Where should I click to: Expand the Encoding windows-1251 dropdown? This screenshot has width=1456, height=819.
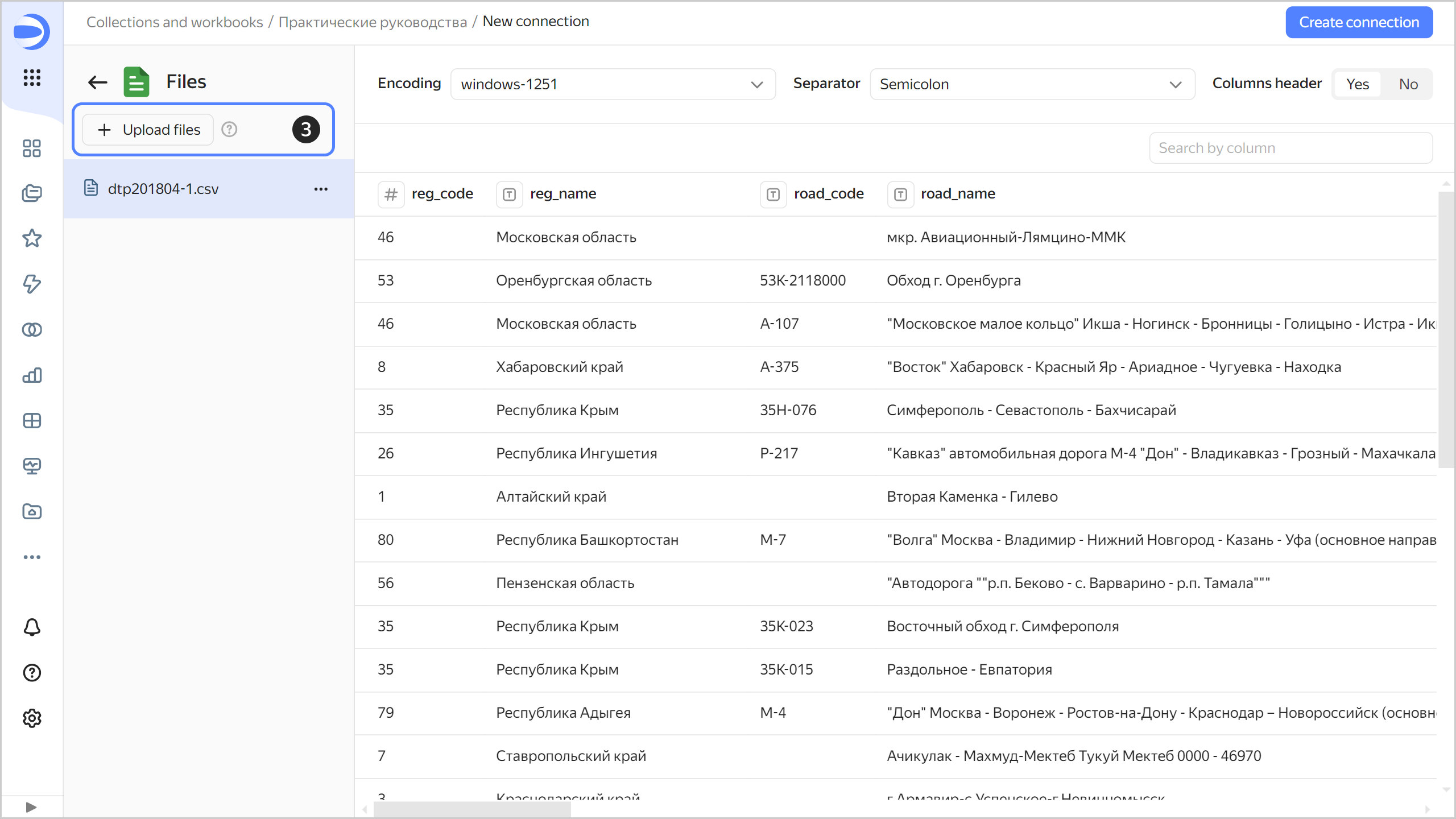pyautogui.click(x=613, y=84)
